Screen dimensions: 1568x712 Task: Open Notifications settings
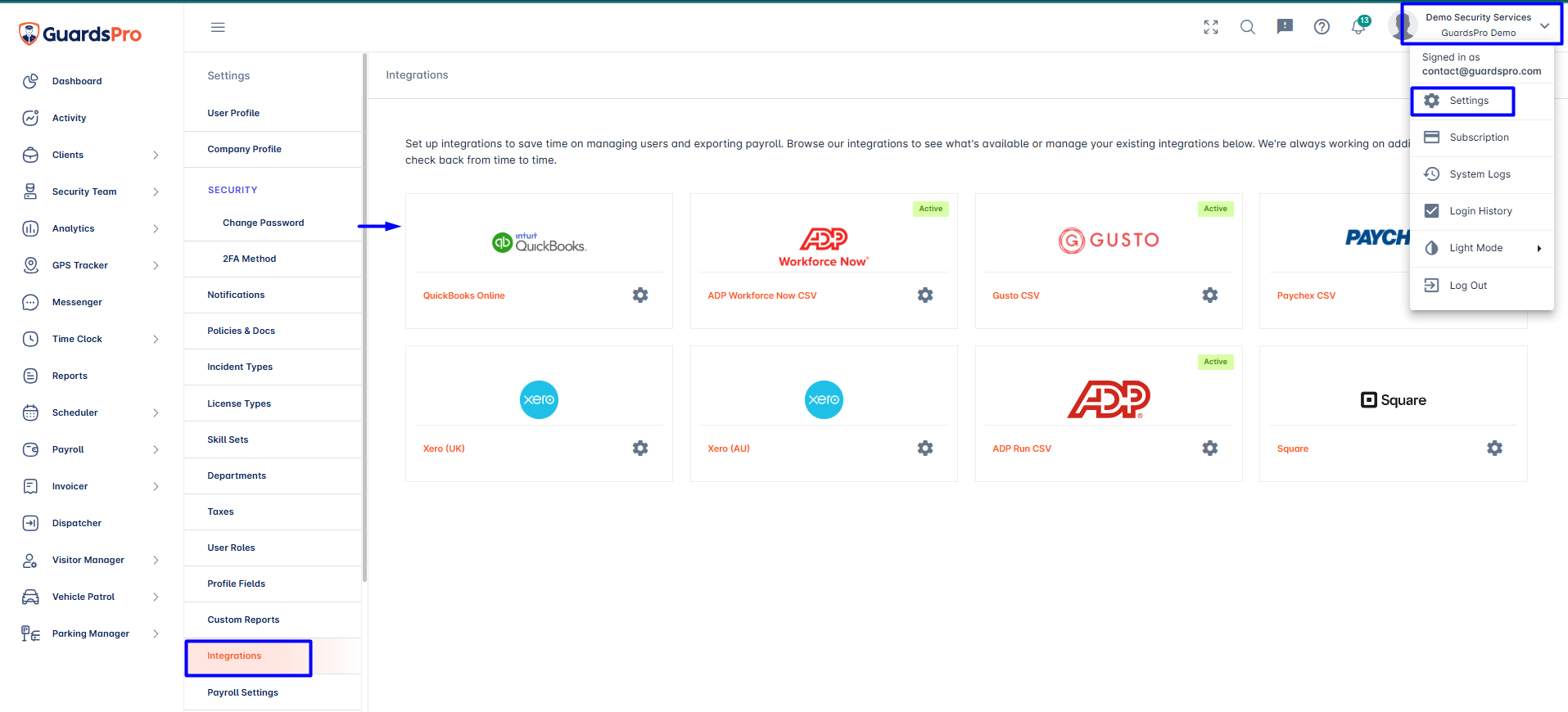[273, 295]
